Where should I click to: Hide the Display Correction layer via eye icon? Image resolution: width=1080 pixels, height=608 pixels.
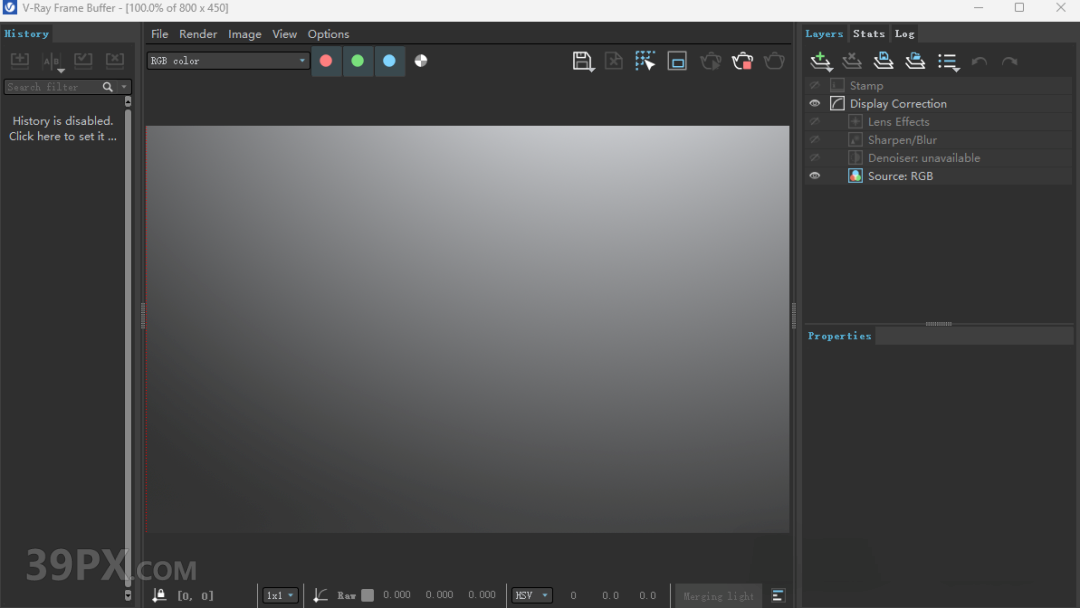point(815,104)
